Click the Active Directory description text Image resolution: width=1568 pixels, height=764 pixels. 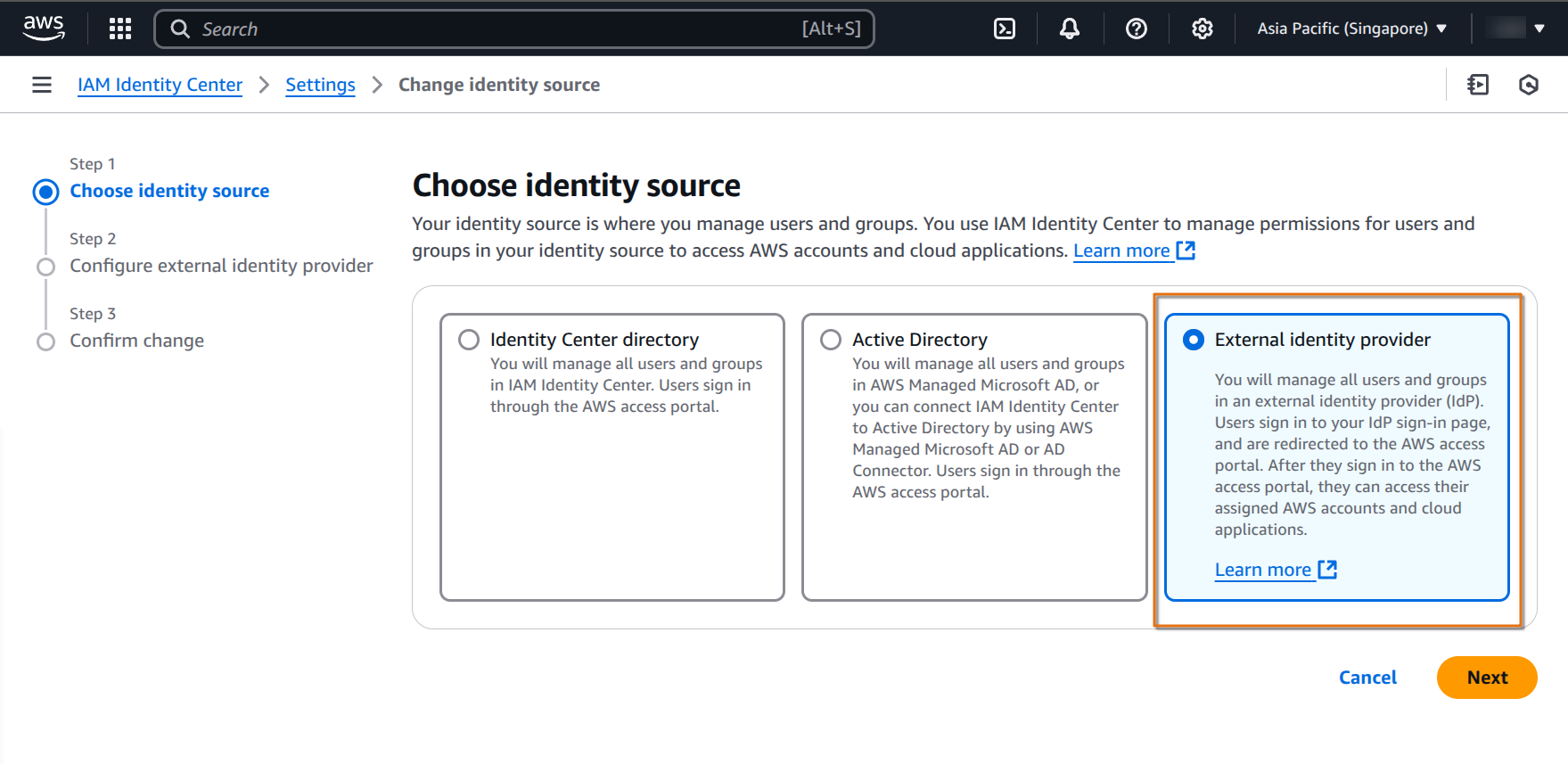989,428
